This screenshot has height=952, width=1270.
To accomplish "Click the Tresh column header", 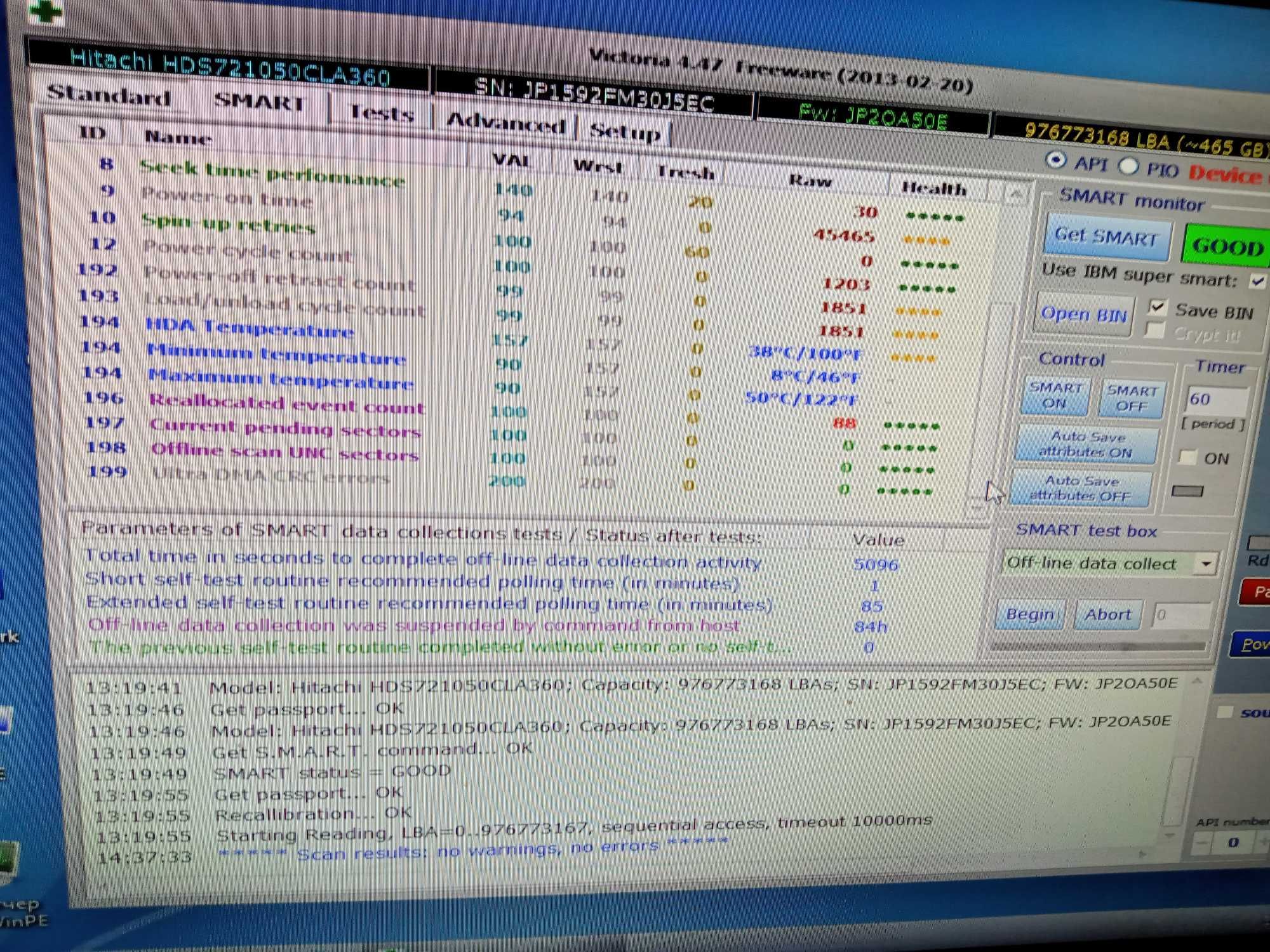I will pyautogui.click(x=685, y=172).
